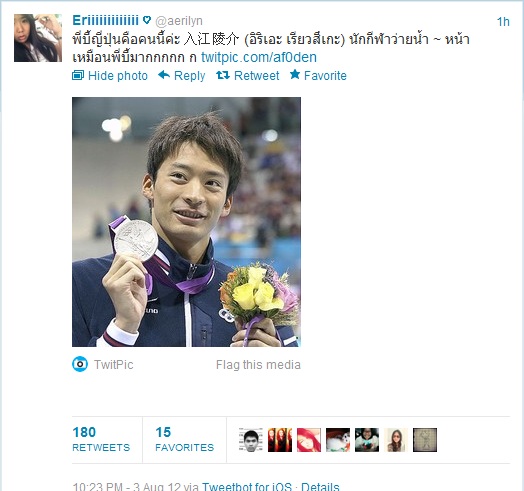Open the 1h tweet timestamp
This screenshot has width=524, height=491.
(x=503, y=22)
